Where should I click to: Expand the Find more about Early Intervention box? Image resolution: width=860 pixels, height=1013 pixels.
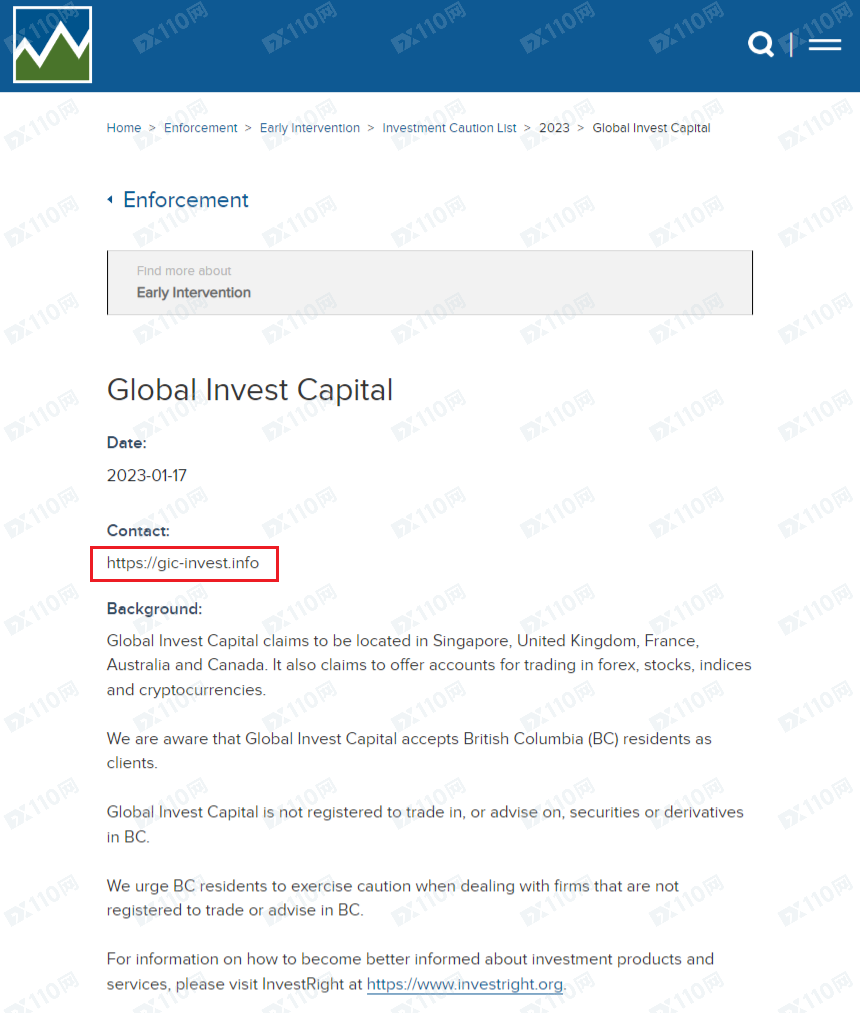pyautogui.click(x=430, y=282)
